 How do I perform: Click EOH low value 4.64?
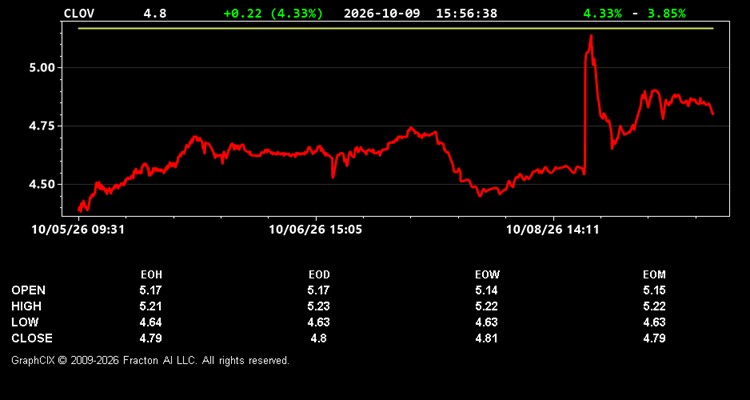151,322
